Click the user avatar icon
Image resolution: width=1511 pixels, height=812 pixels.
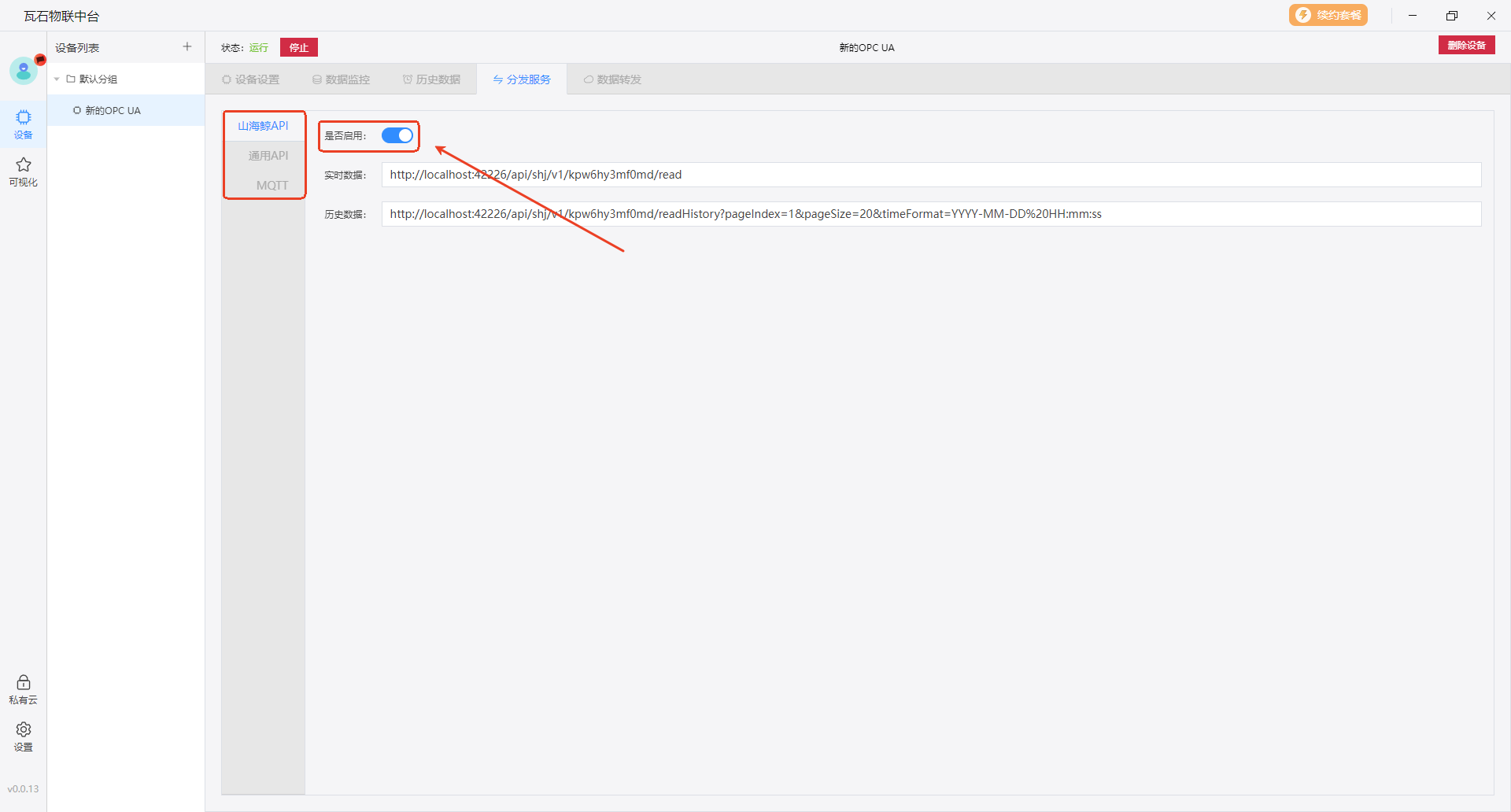(x=24, y=71)
